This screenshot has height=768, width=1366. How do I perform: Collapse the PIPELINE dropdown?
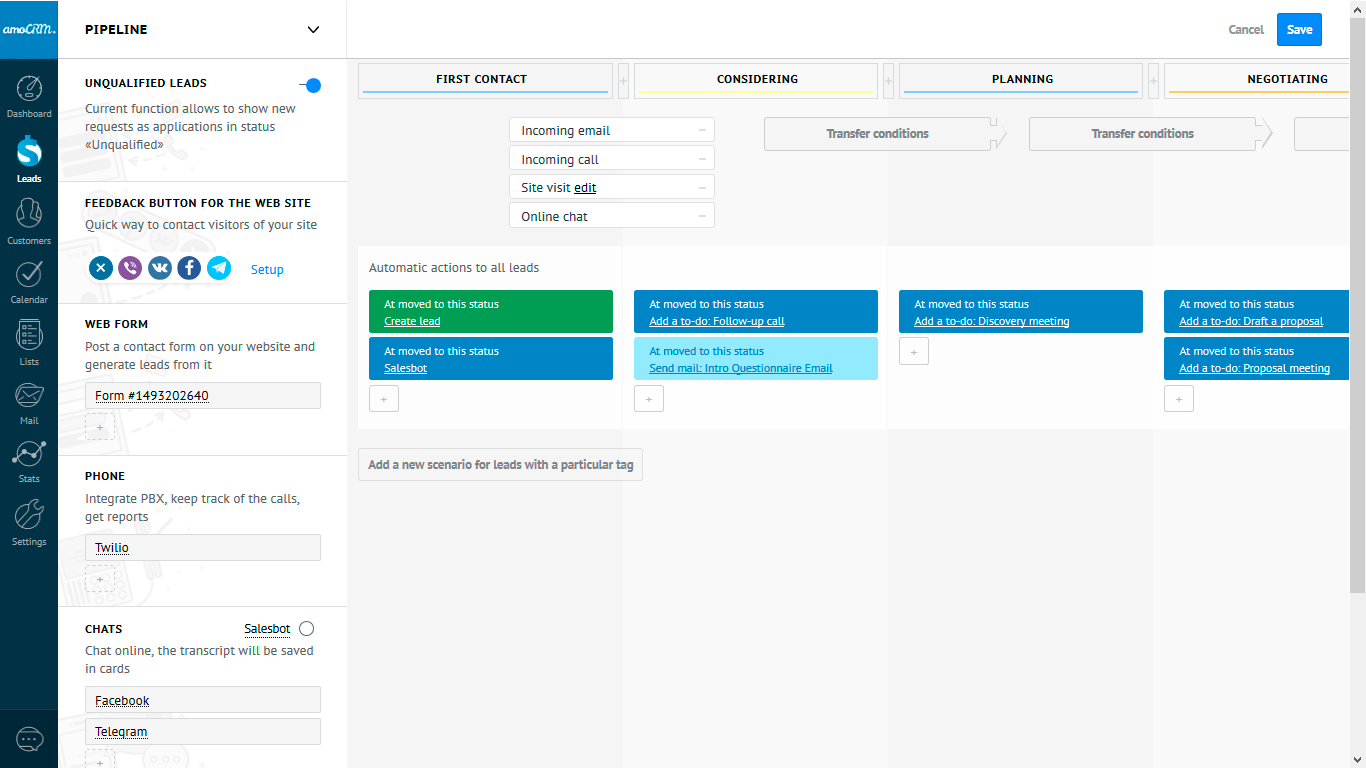[313, 30]
